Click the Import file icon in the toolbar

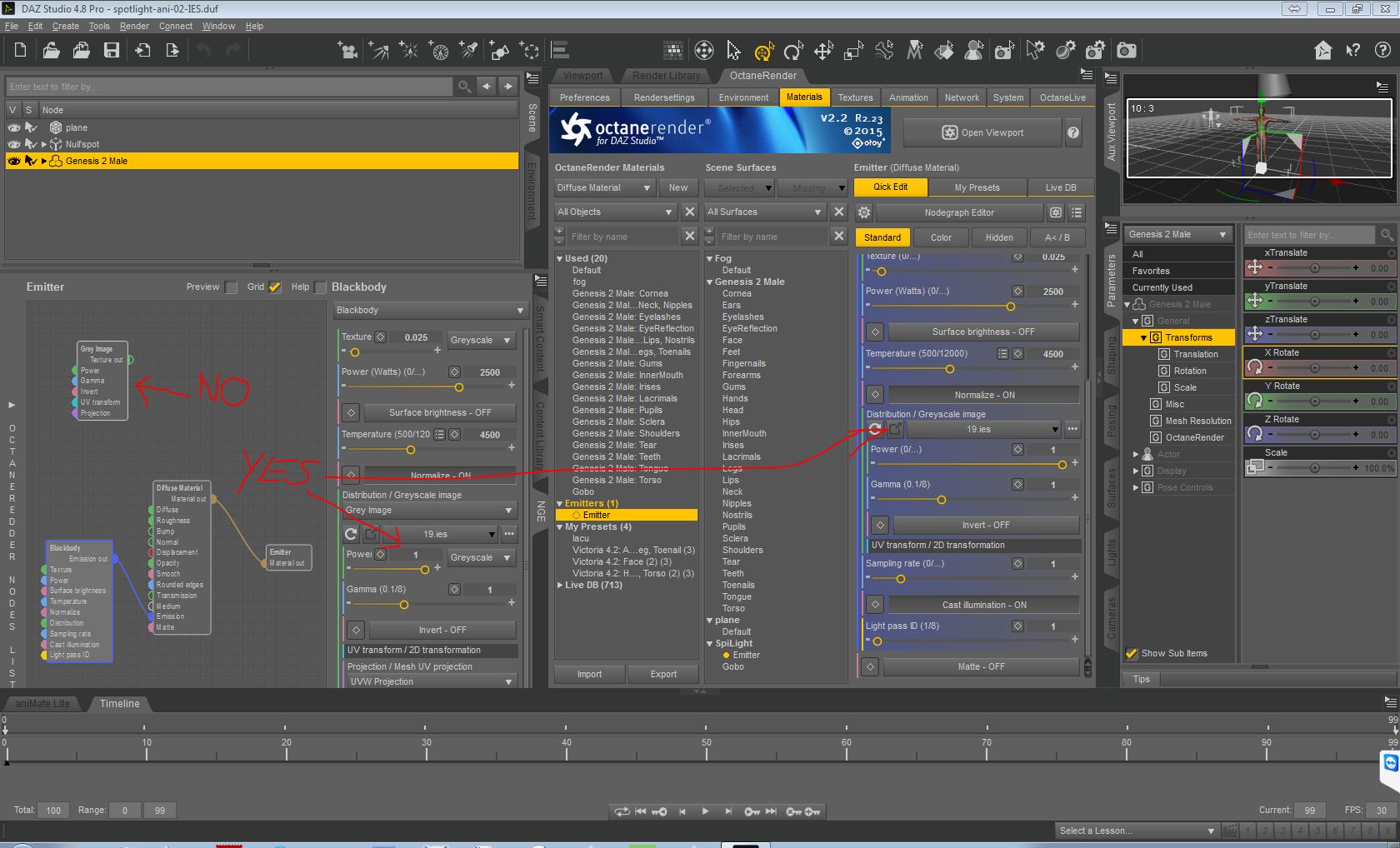tap(142, 51)
